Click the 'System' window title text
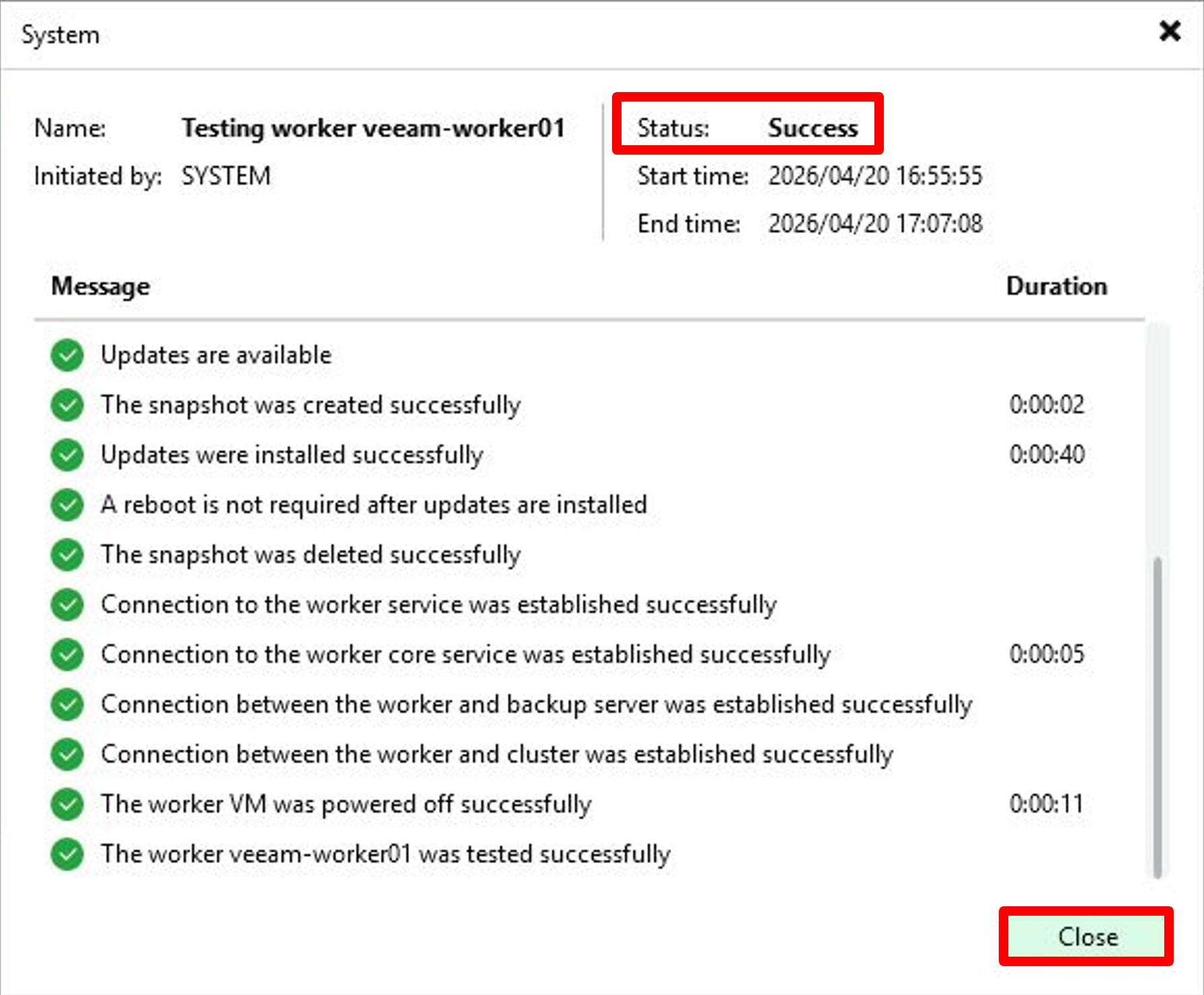This screenshot has width=1204, height=995. [61, 35]
